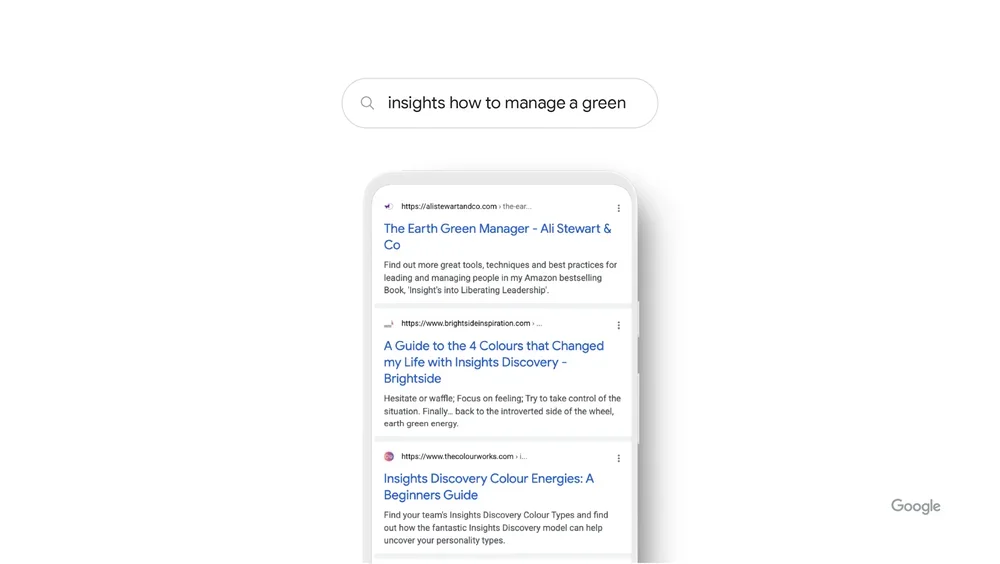Click The Colour Works site favicon
The width and height of the screenshot is (1000, 564).
(389, 457)
